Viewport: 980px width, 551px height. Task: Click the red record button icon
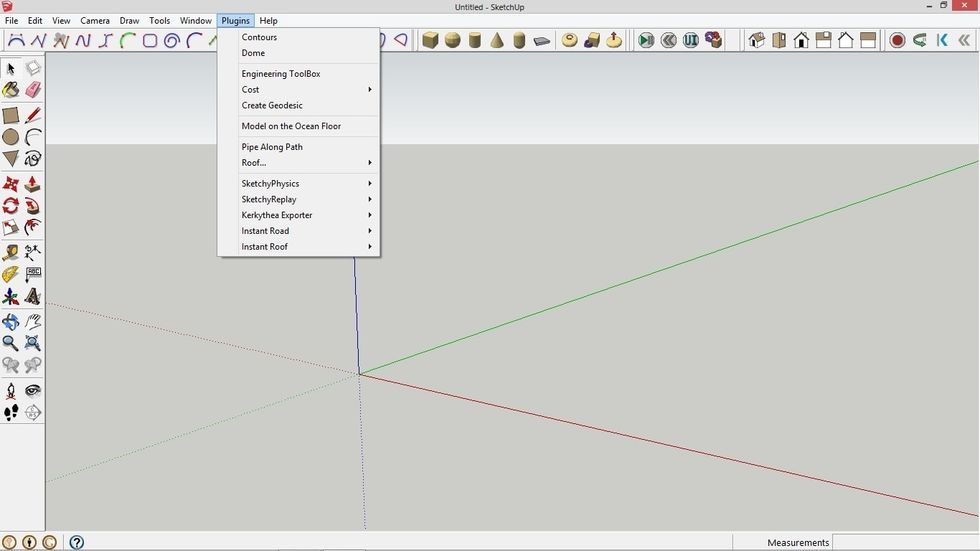[x=897, y=41]
